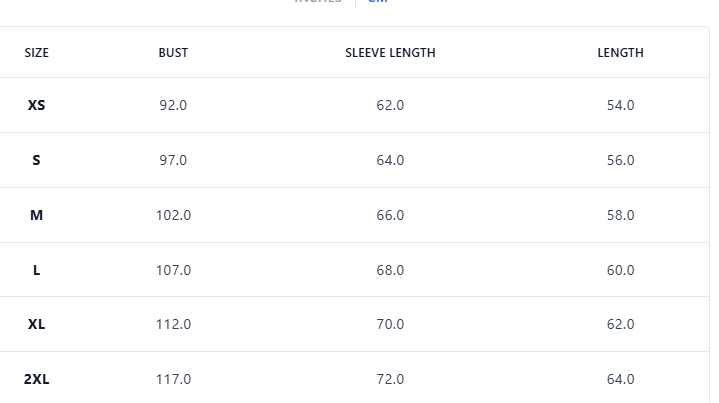Click the S sleeve length value 64.0
The width and height of the screenshot is (719, 403).
(x=390, y=160)
